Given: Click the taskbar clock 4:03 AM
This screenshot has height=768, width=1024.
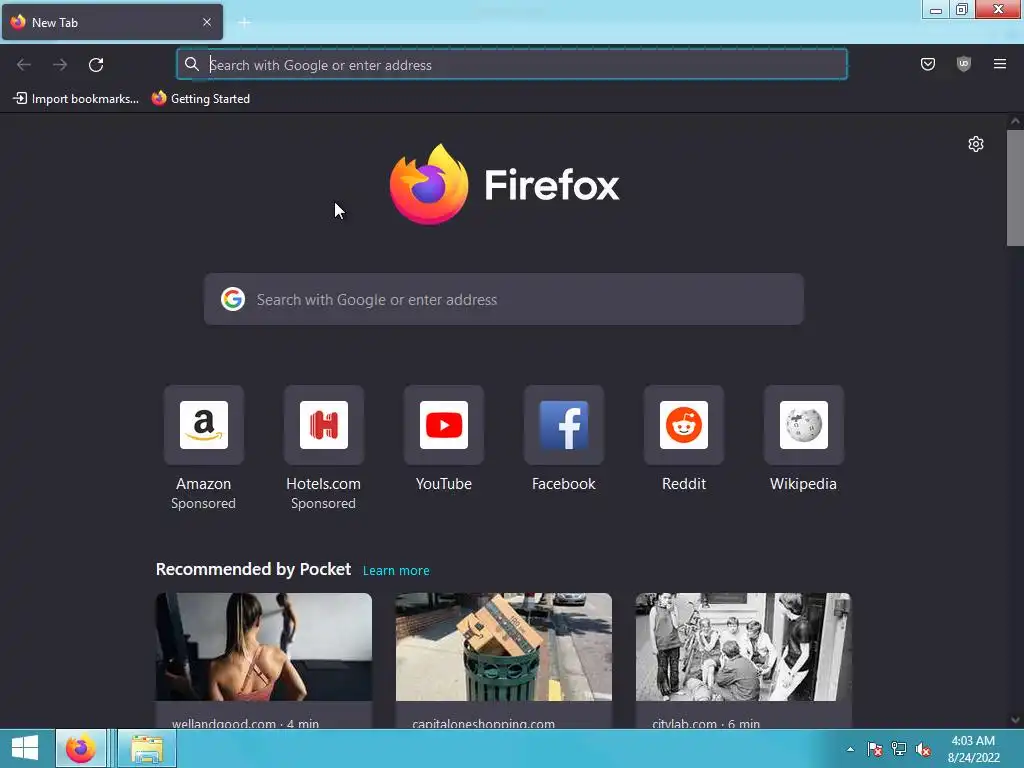Looking at the screenshot, I should (x=973, y=741).
